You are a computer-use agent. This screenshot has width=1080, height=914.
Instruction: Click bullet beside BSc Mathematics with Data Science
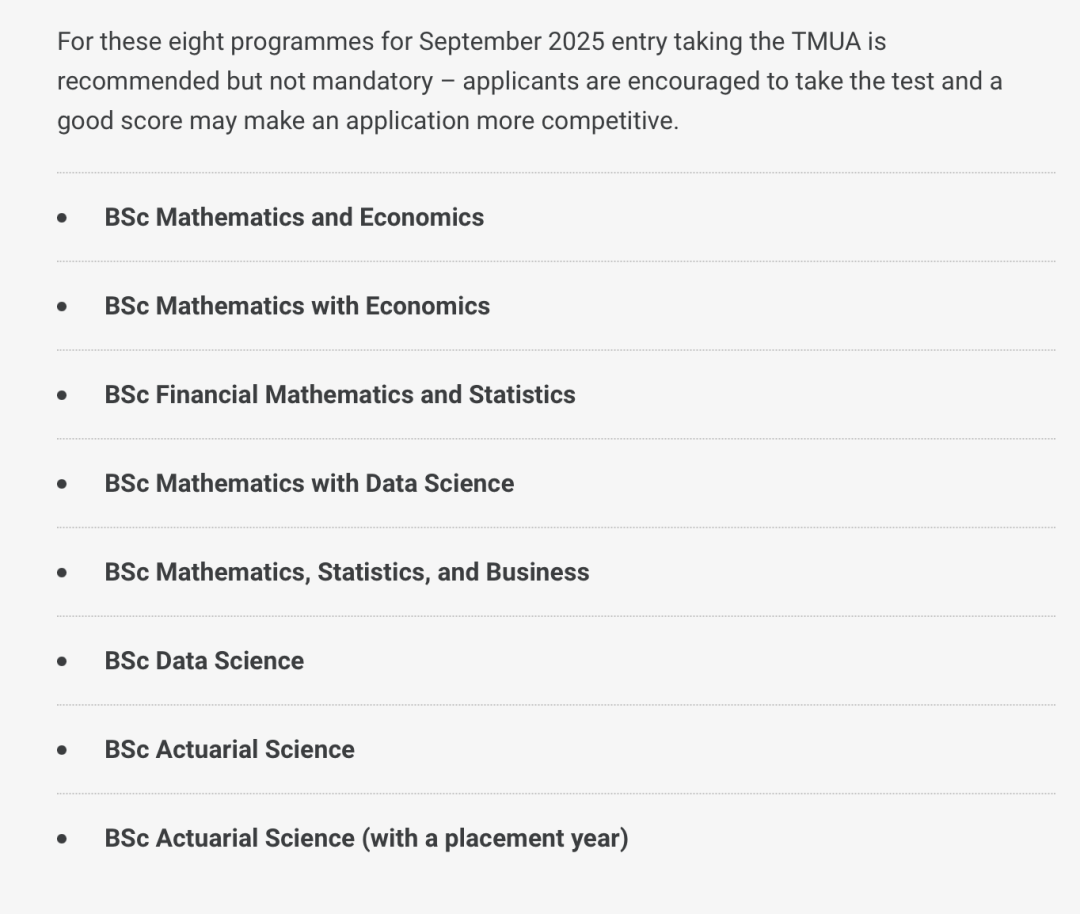point(63,485)
